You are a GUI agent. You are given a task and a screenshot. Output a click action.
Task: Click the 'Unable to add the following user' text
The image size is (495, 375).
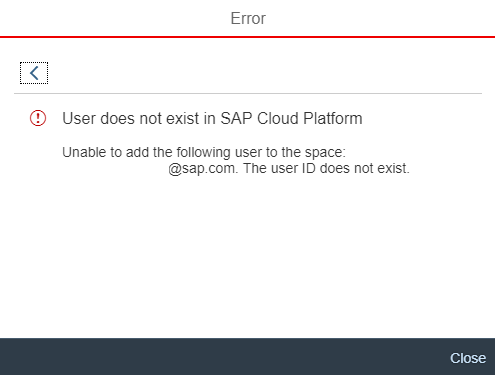tap(204, 152)
